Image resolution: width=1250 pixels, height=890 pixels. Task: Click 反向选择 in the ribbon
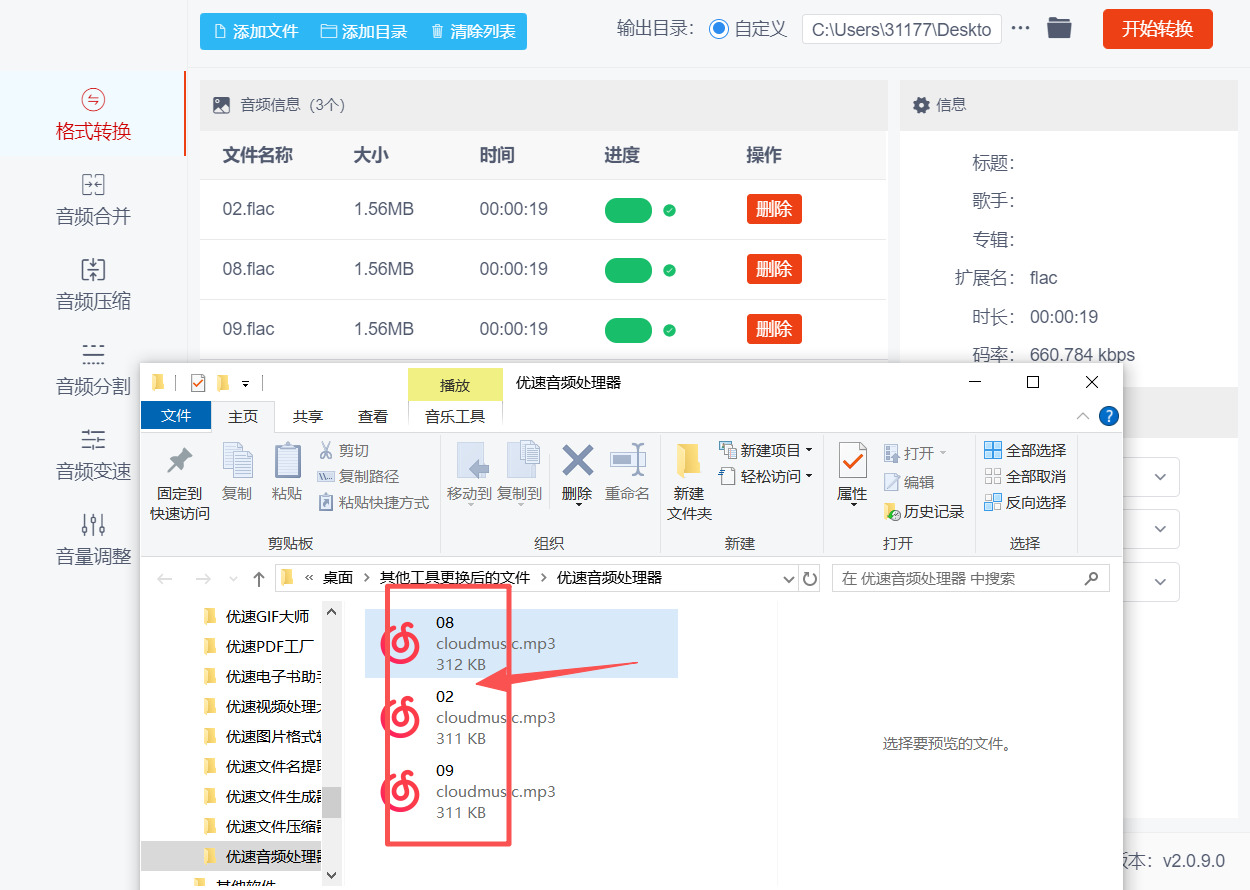click(1025, 503)
